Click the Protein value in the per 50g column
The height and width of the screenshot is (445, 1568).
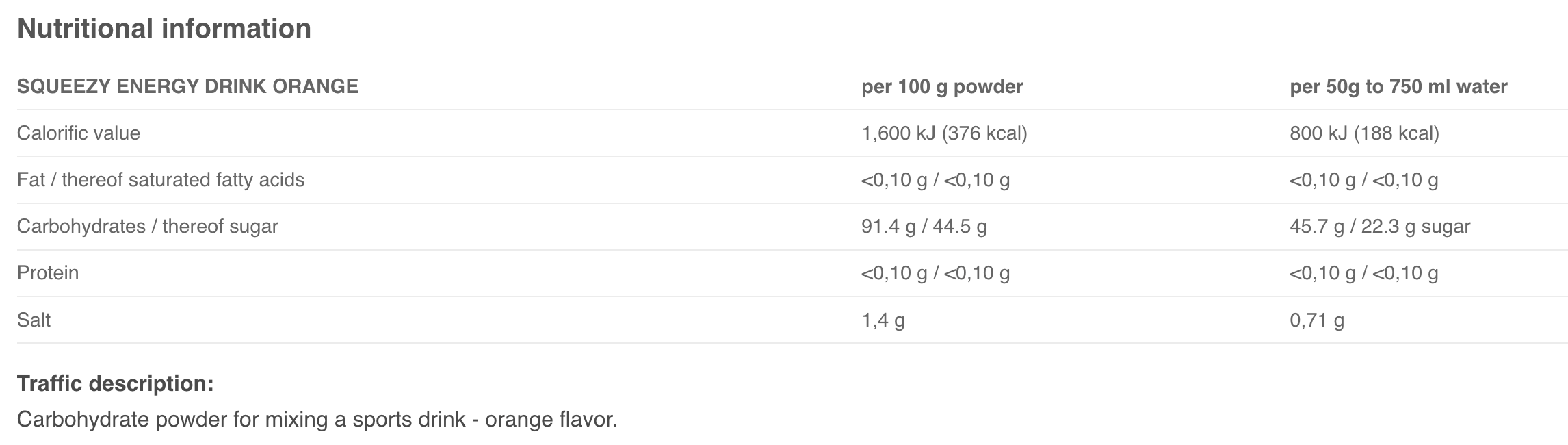tap(1363, 273)
